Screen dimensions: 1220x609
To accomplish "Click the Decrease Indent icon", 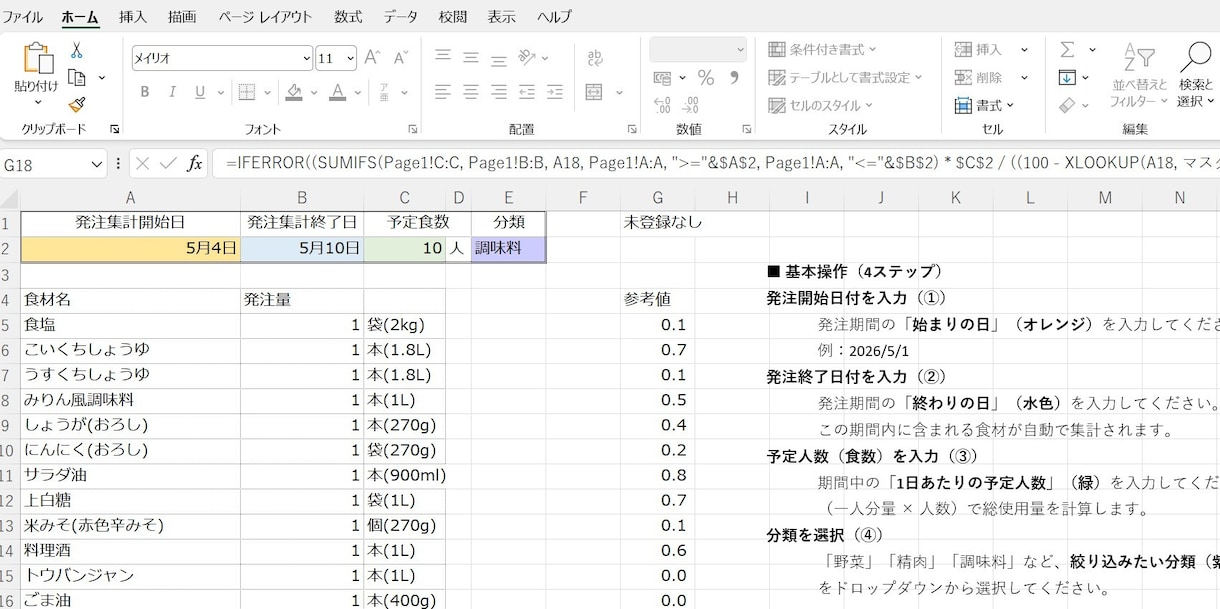I will point(527,92).
